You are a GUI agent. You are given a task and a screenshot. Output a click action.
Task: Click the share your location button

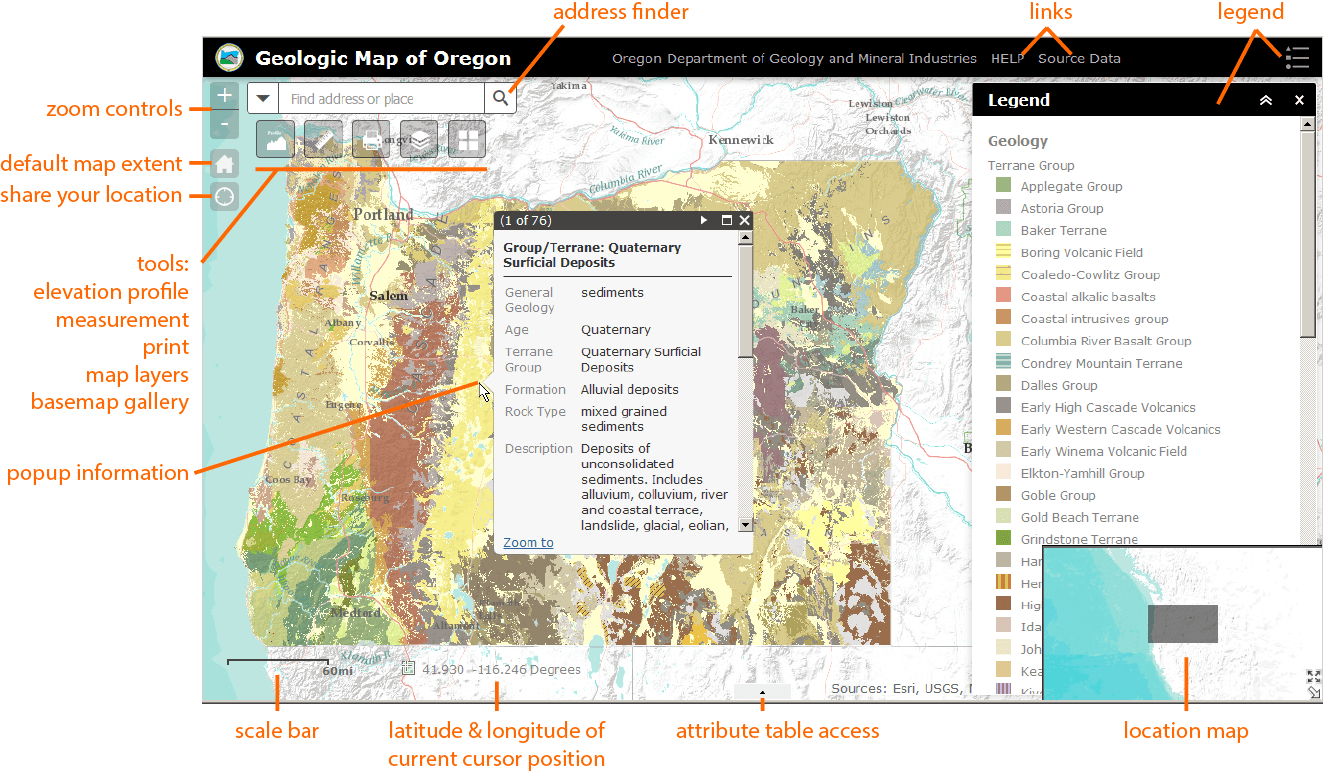(x=225, y=196)
